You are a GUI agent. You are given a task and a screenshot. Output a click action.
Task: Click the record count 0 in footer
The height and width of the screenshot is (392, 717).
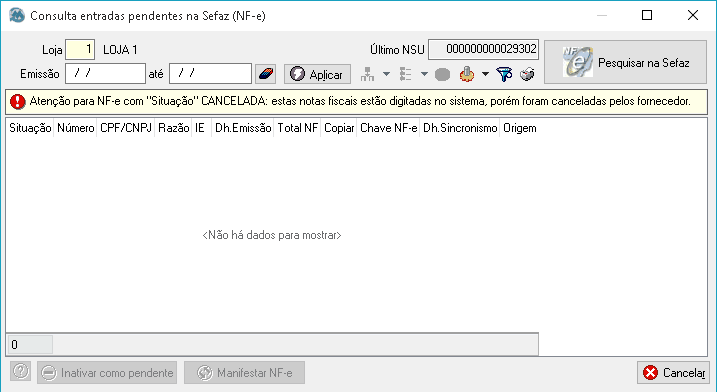point(30,345)
